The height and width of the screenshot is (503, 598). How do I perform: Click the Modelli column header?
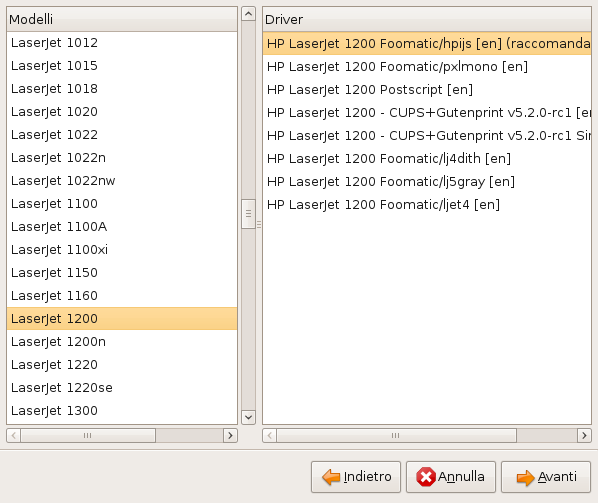click(x=122, y=19)
